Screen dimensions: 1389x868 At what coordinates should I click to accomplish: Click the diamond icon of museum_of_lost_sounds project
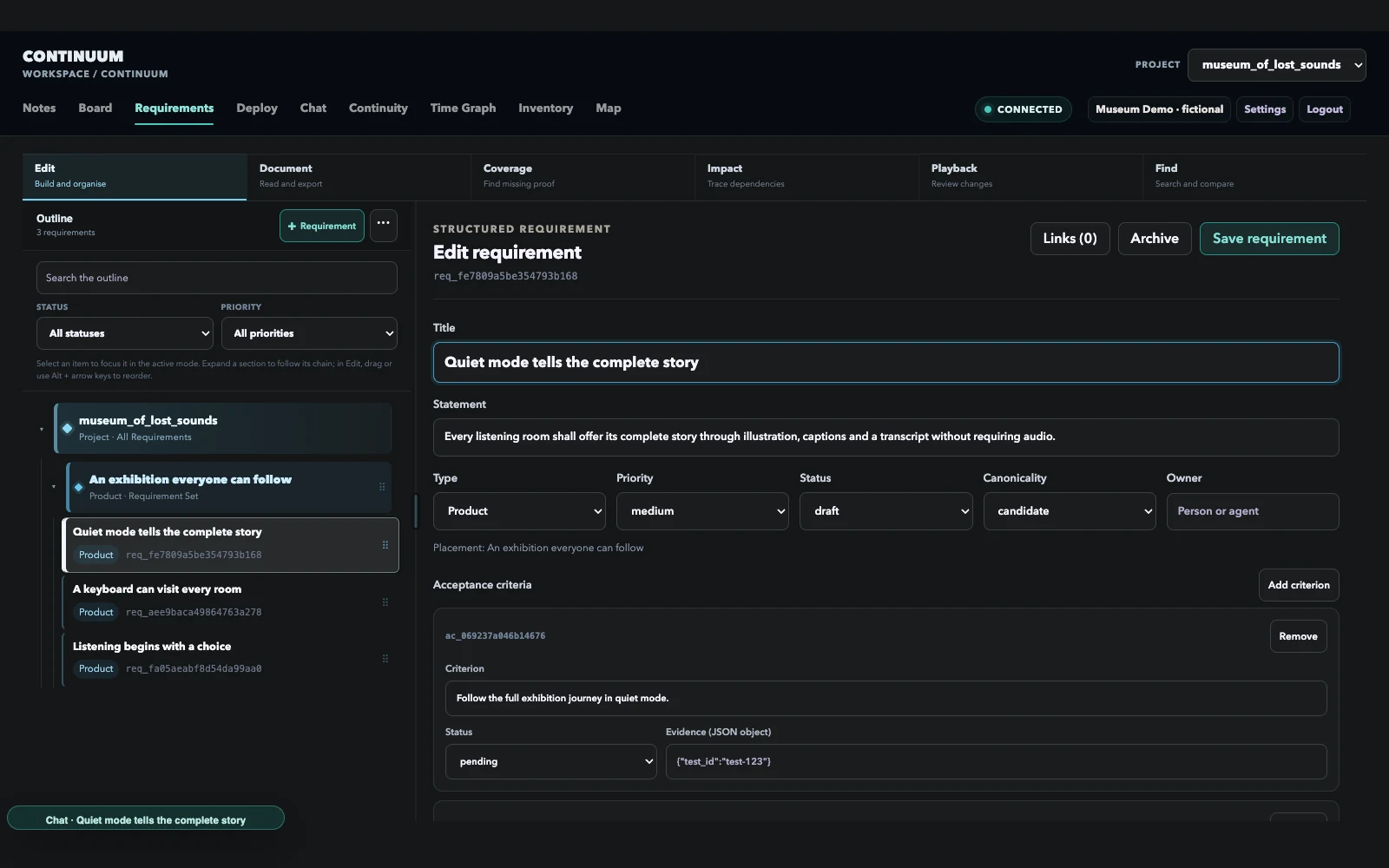click(x=68, y=428)
